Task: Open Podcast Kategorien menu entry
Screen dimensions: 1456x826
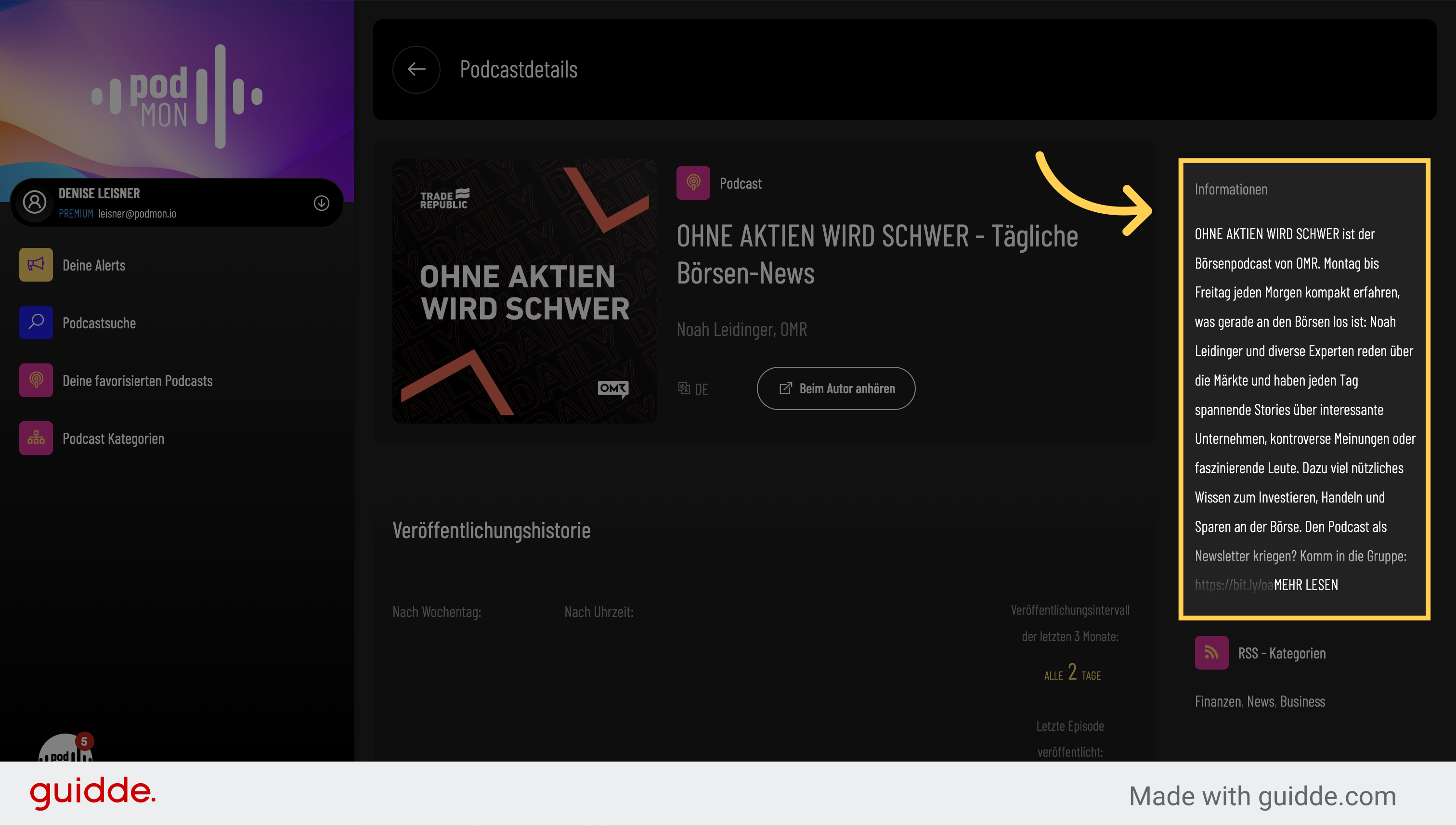Action: (x=113, y=439)
